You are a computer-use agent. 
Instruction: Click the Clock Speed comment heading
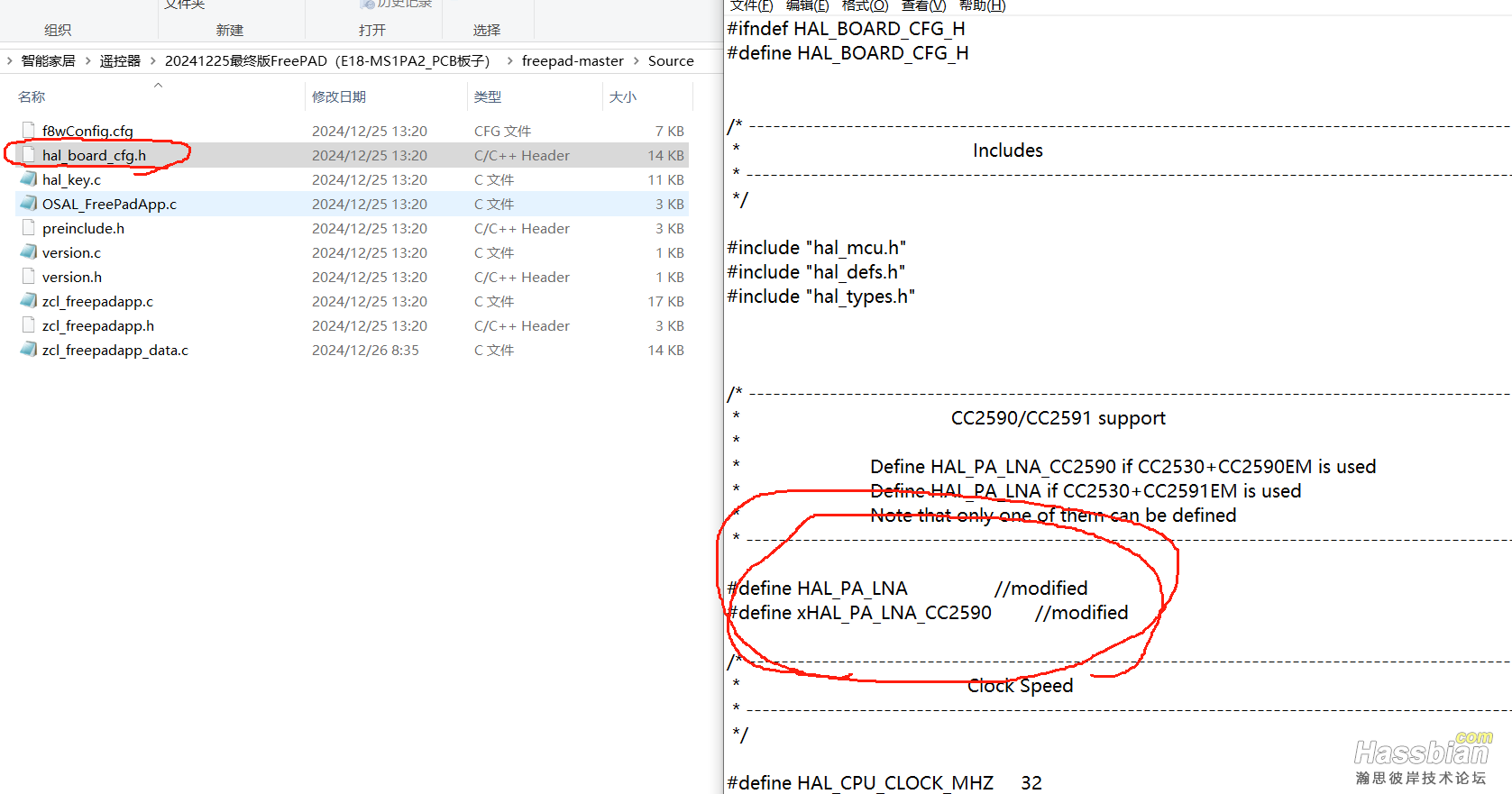click(x=1021, y=686)
